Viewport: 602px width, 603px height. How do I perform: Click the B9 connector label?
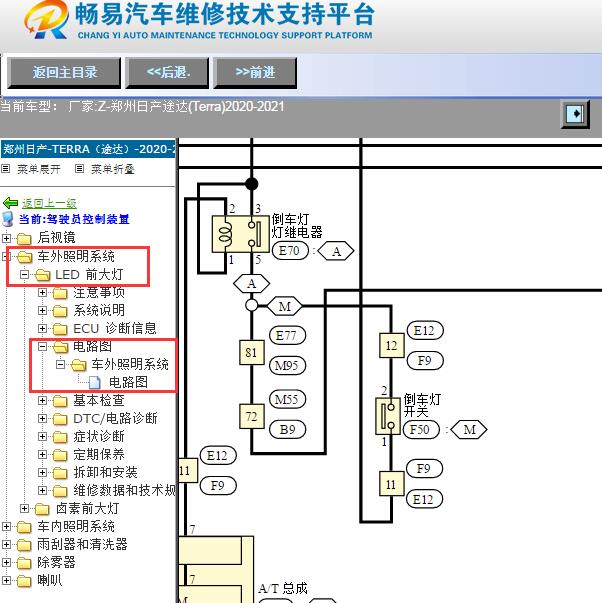[x=287, y=429]
